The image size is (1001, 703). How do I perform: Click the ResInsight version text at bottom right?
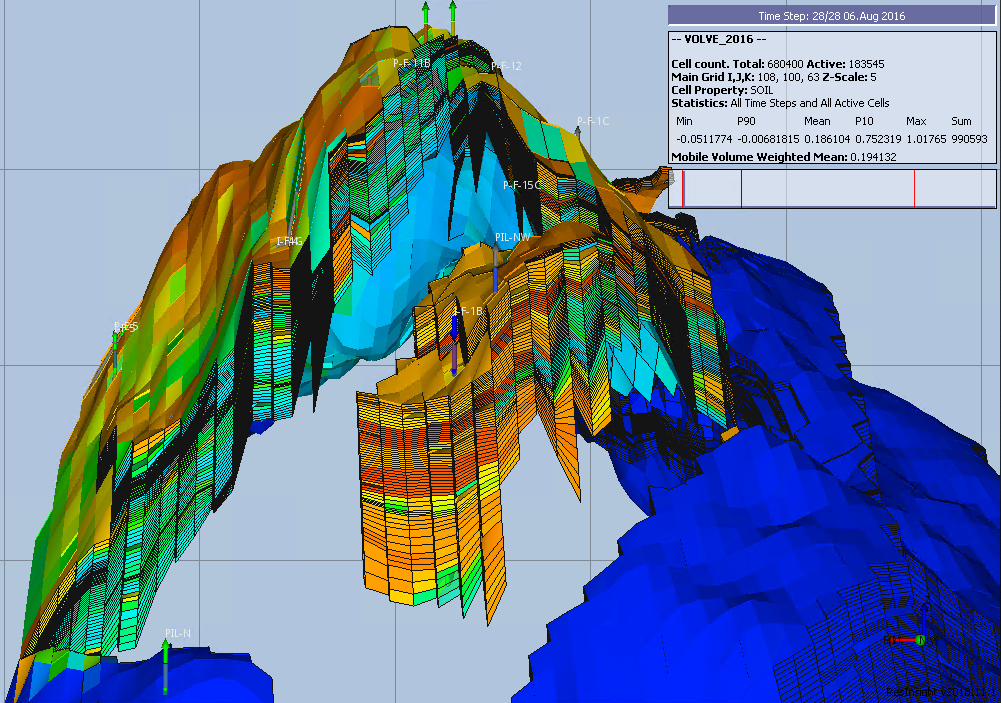(940, 691)
